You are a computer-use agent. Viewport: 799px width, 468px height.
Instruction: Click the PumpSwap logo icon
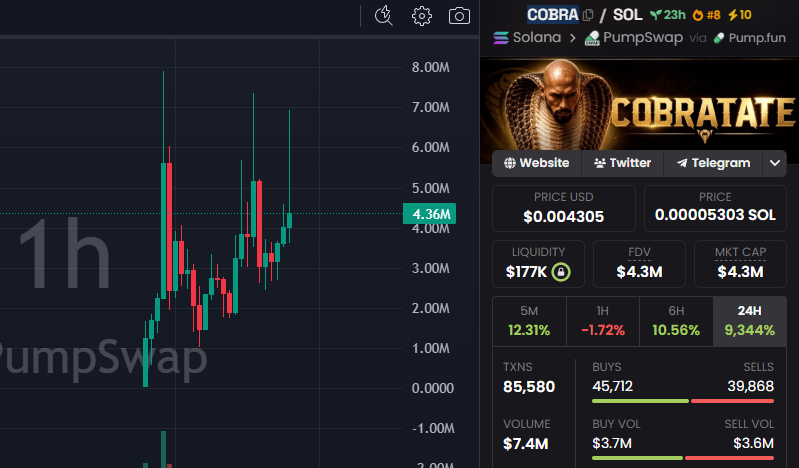click(x=592, y=38)
